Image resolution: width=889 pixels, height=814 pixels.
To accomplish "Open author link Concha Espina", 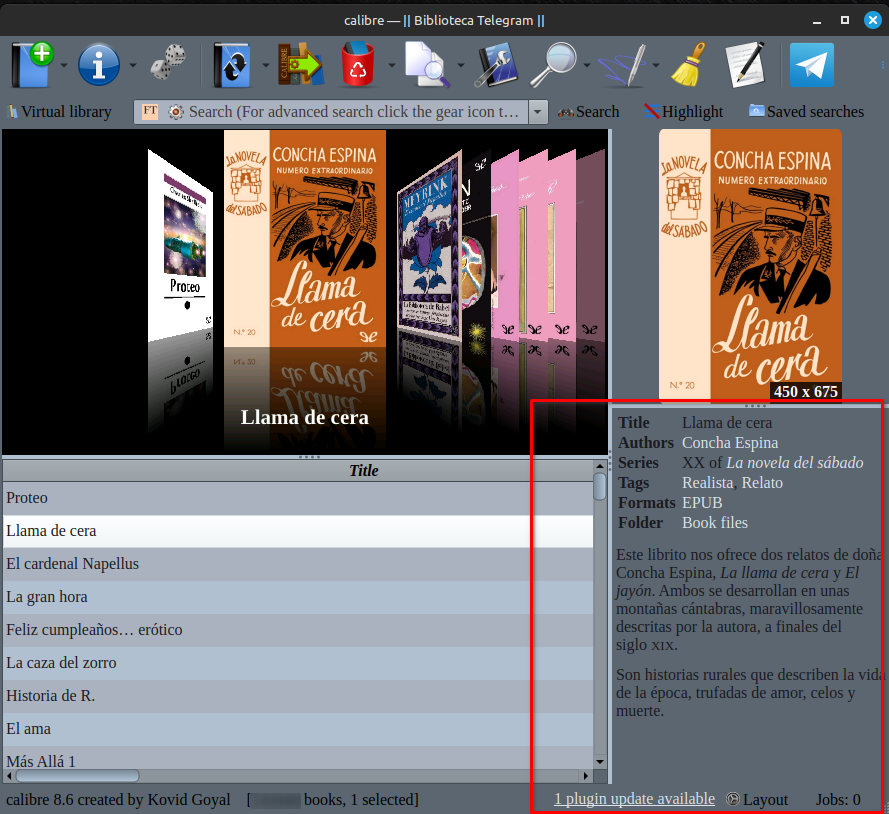I will [x=730, y=443].
